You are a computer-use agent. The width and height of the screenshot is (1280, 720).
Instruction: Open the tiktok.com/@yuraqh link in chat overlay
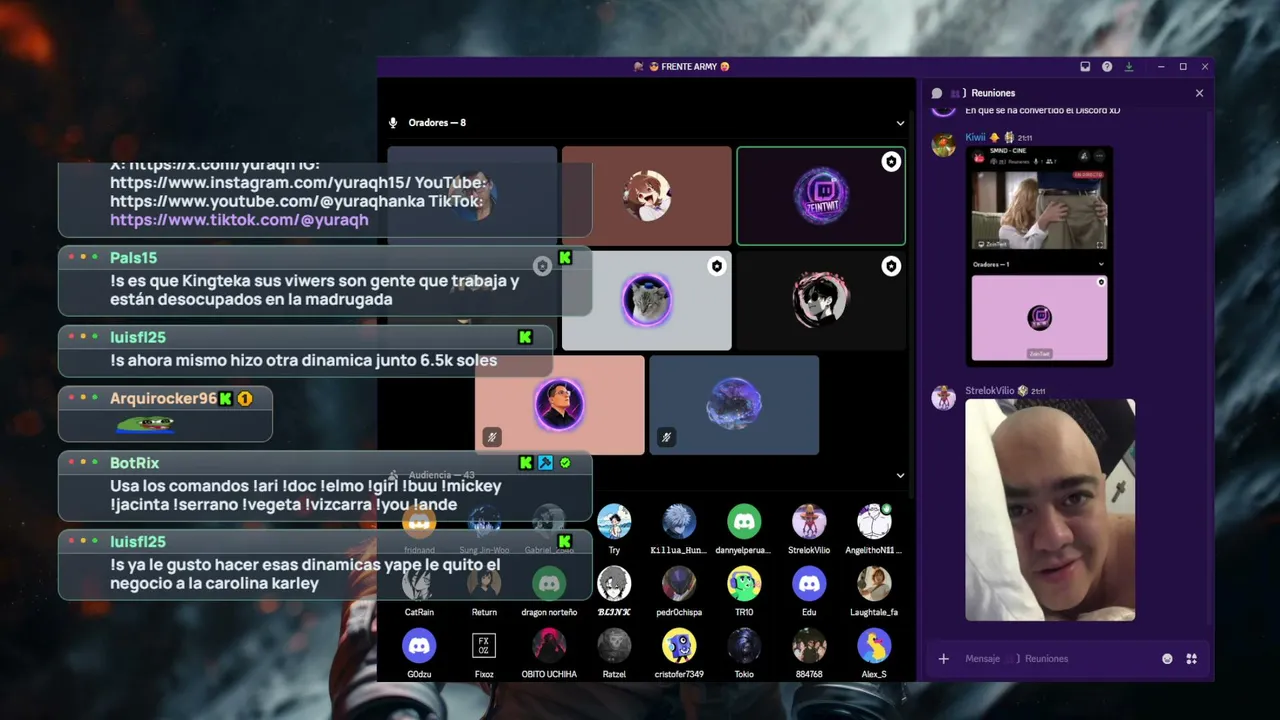pos(239,220)
